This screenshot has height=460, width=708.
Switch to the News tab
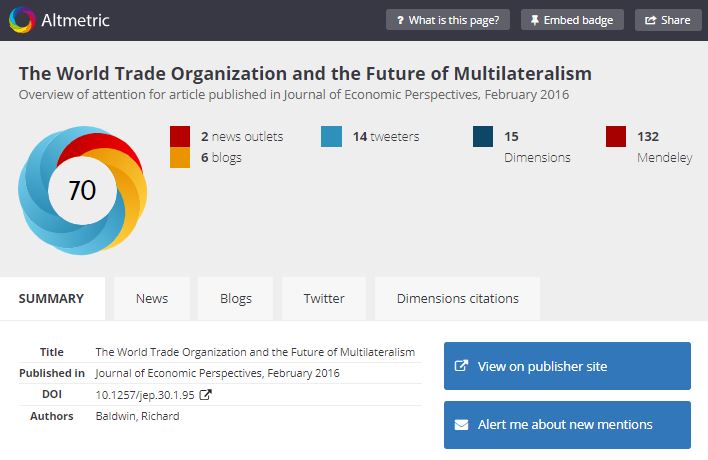point(152,298)
